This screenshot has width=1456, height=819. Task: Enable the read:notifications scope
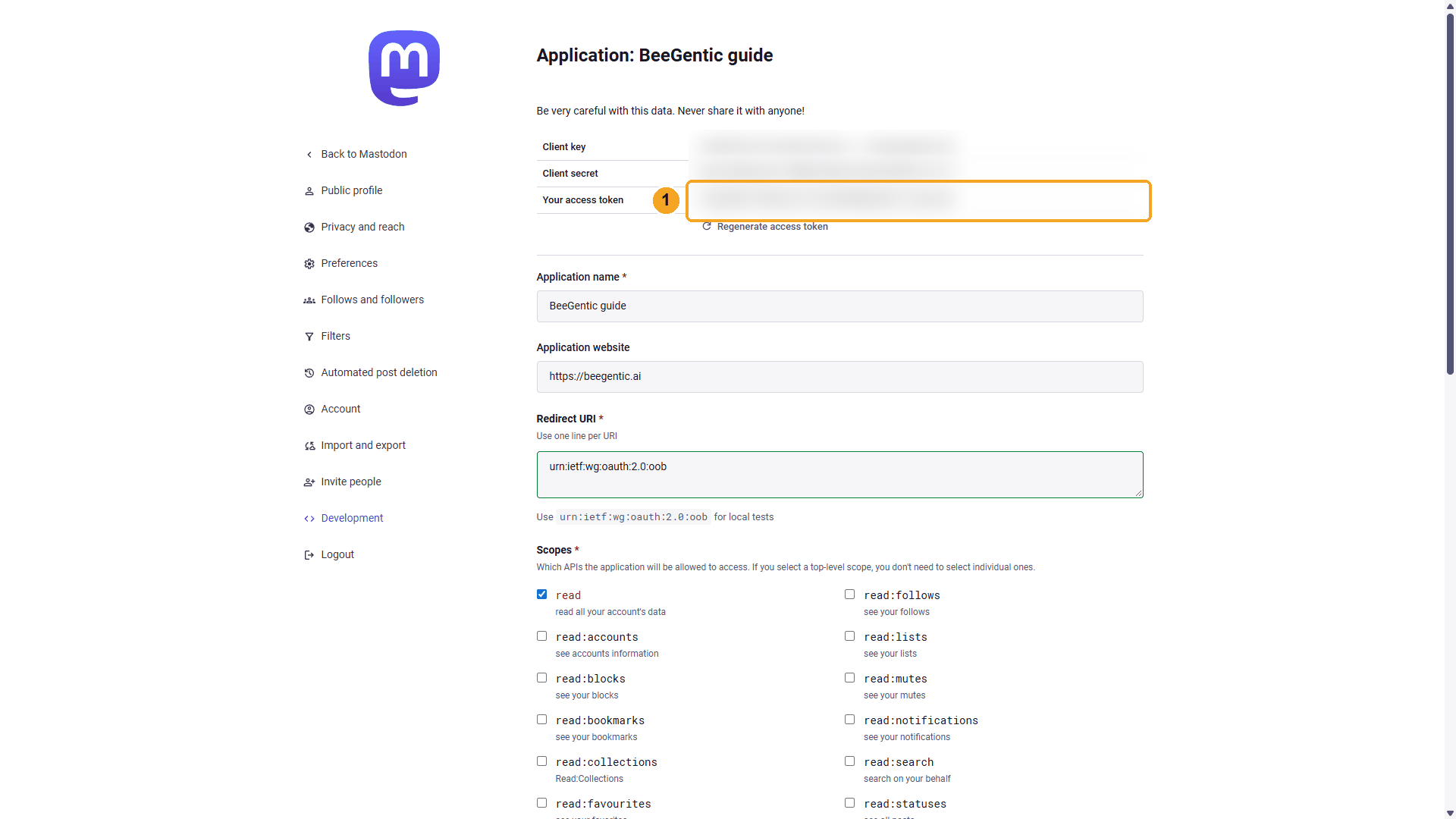point(849,720)
